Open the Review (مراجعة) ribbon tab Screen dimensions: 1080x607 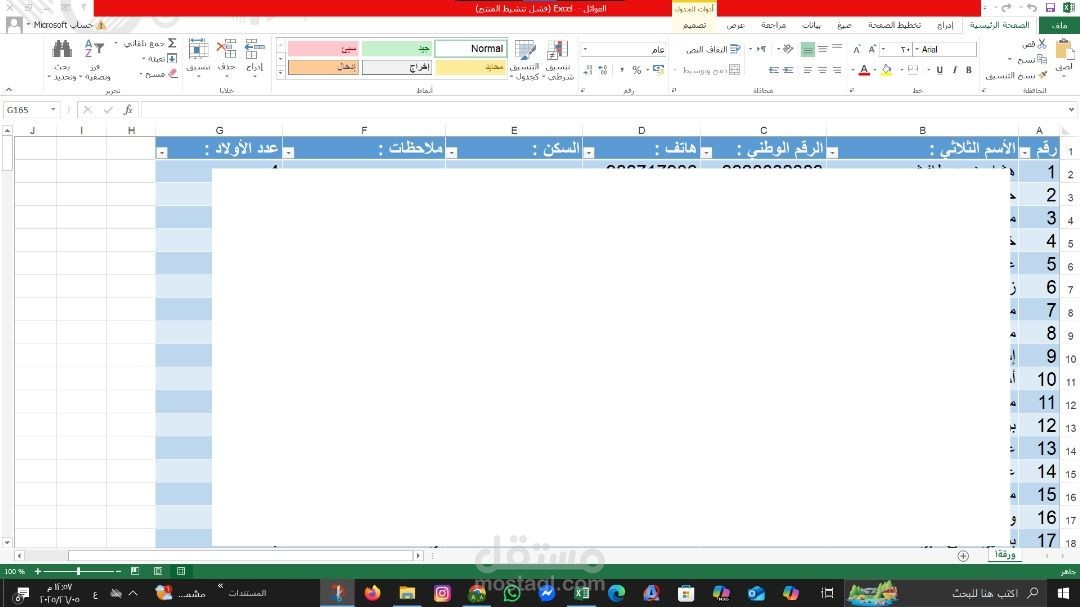tap(773, 25)
